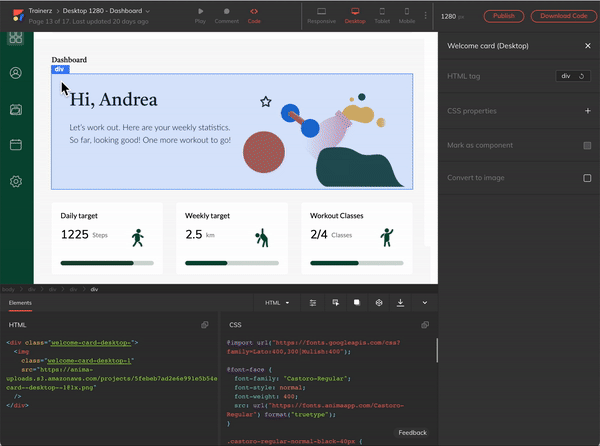
Task: Click the Download Code button
Action: click(x=563, y=16)
